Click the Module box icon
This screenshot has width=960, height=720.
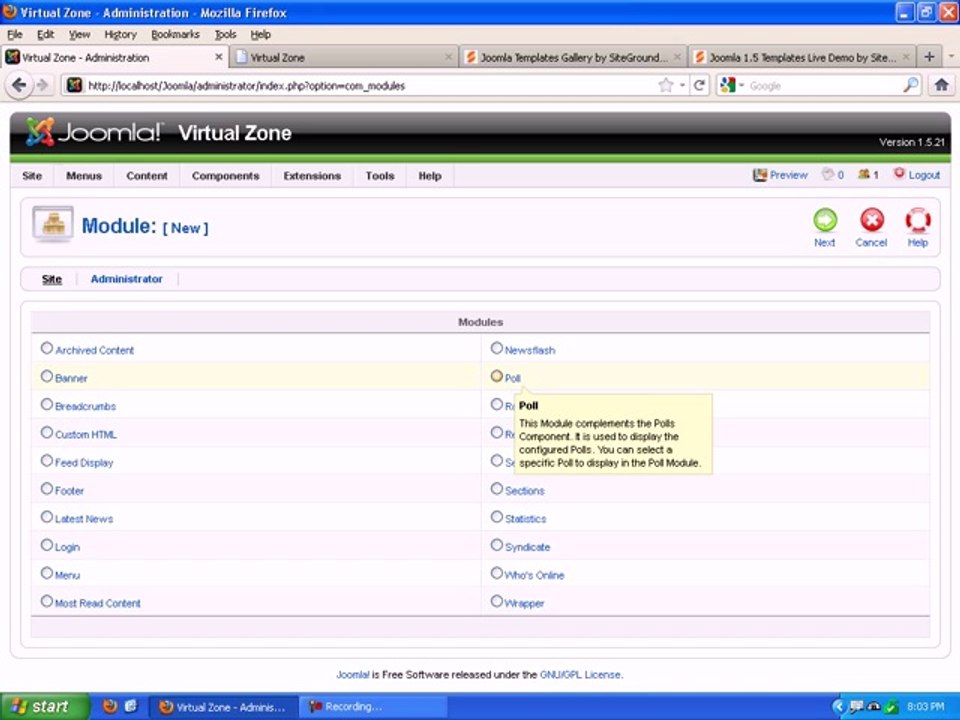coord(53,223)
